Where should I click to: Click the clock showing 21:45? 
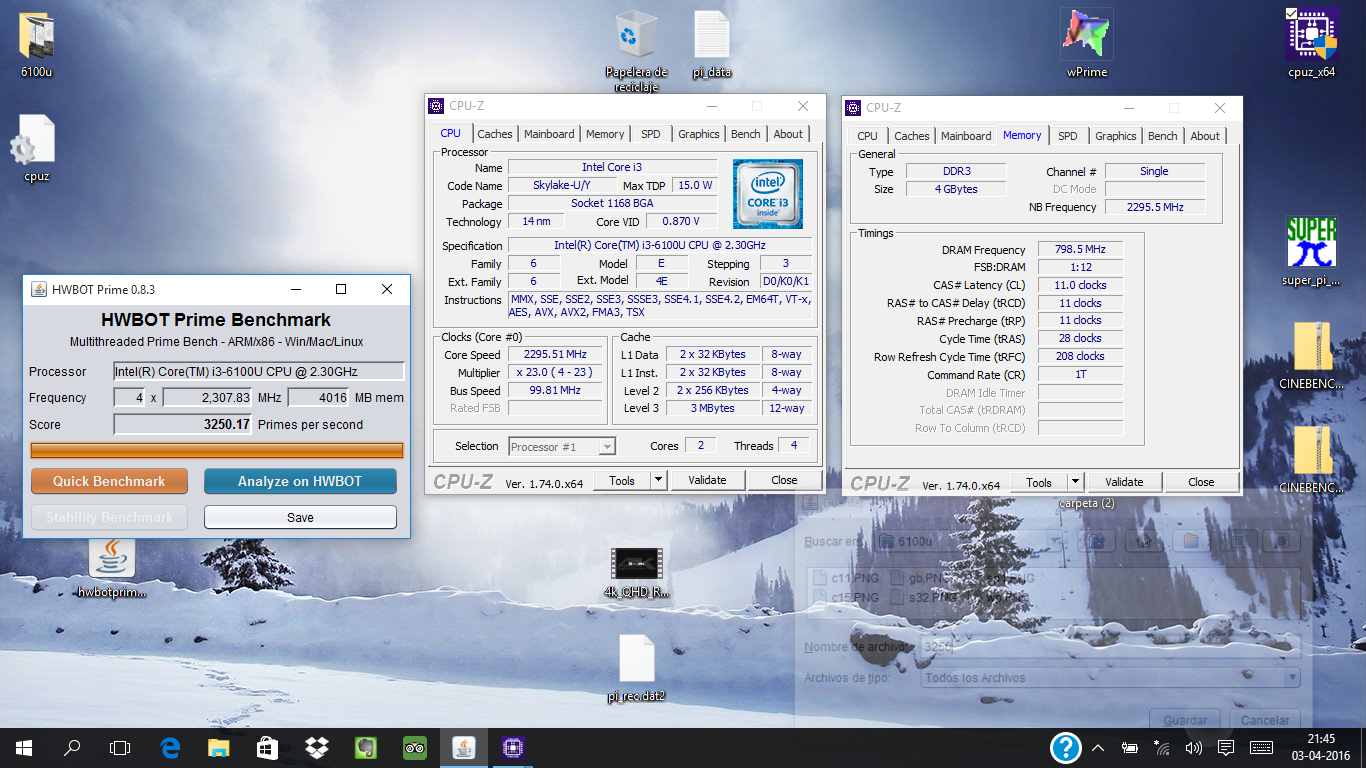click(x=1321, y=739)
